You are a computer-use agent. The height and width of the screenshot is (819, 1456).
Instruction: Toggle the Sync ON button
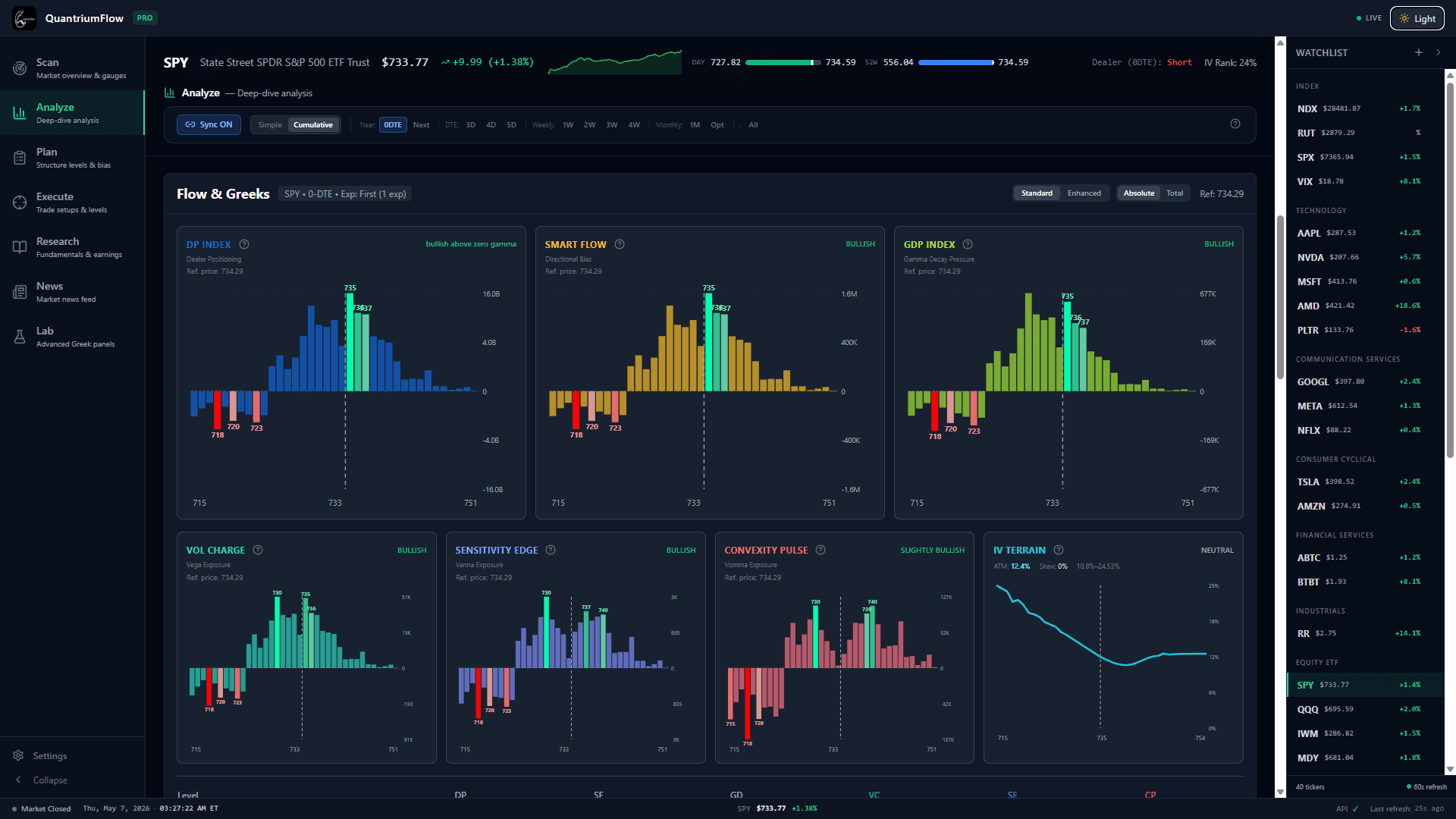209,124
